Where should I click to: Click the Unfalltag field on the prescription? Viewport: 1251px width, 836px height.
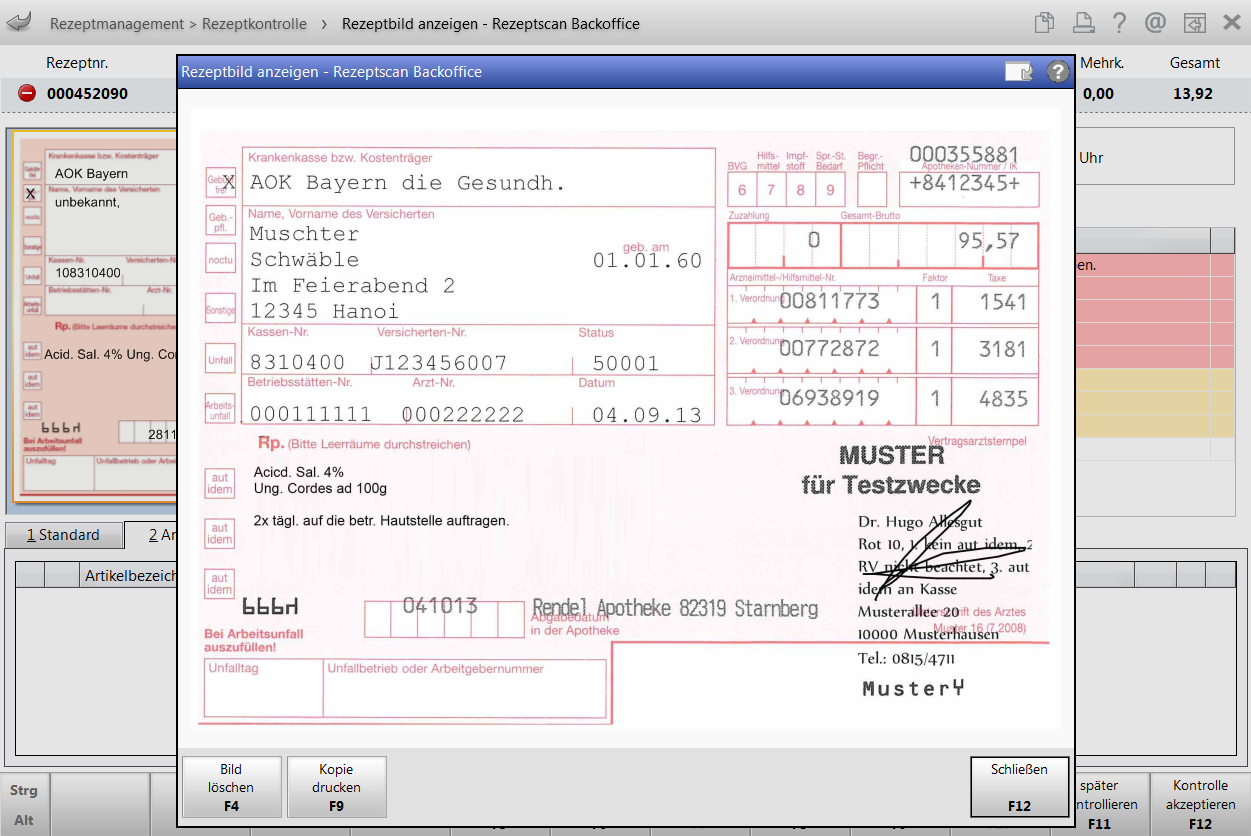pos(262,688)
